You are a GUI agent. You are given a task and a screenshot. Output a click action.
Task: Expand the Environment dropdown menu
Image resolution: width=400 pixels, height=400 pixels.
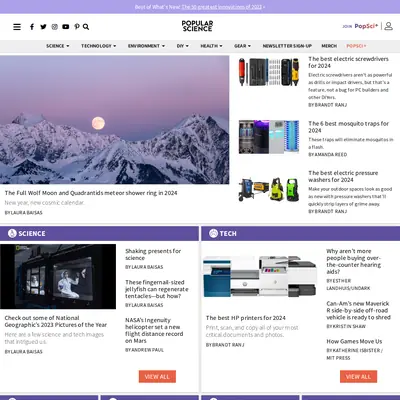(x=146, y=46)
